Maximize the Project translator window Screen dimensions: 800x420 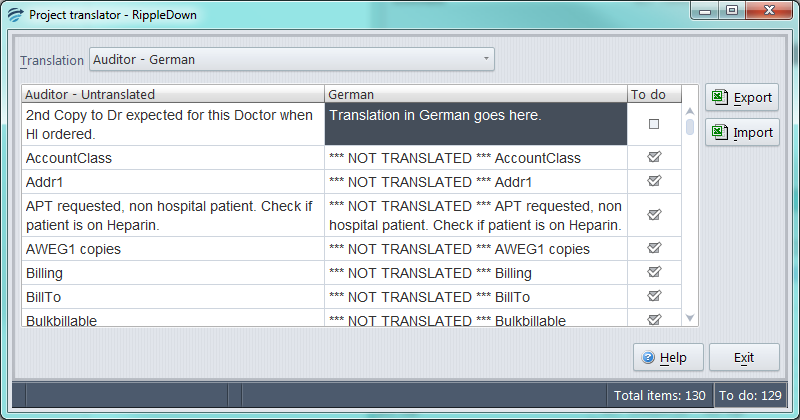click(x=732, y=10)
